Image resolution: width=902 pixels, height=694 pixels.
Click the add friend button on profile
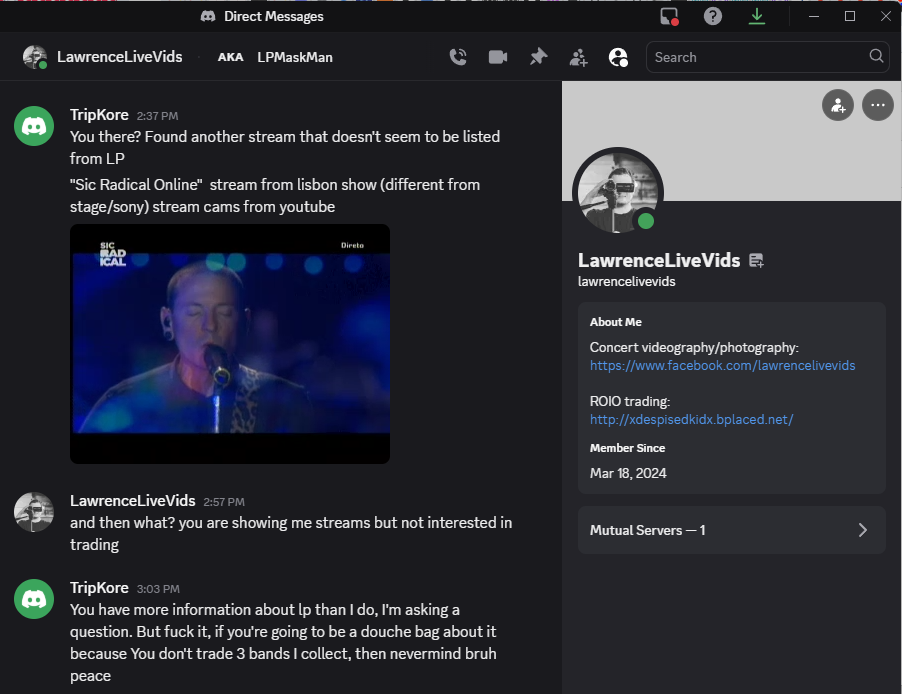[x=837, y=105]
